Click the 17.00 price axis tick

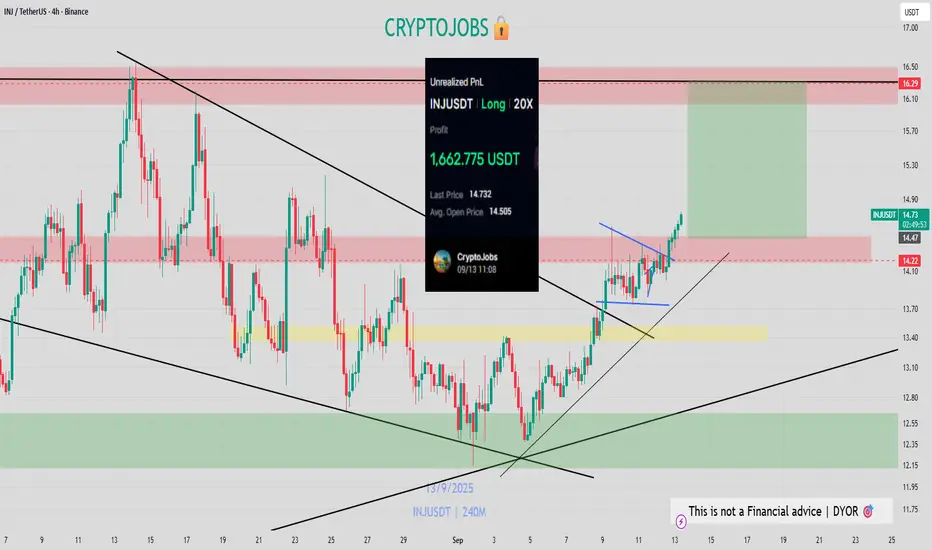[910, 28]
